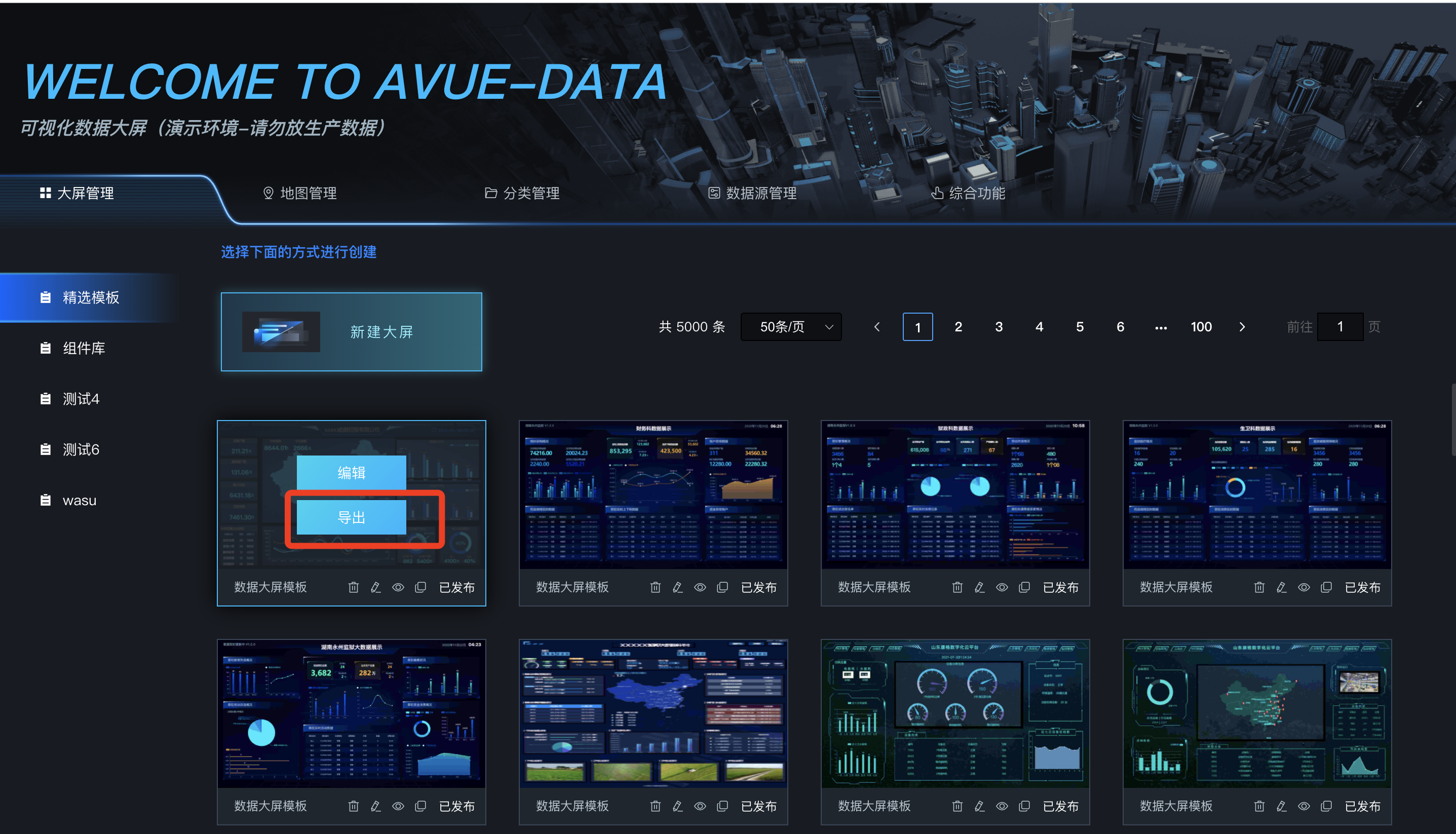Copy the hovered first card via duplicate icon

420,587
